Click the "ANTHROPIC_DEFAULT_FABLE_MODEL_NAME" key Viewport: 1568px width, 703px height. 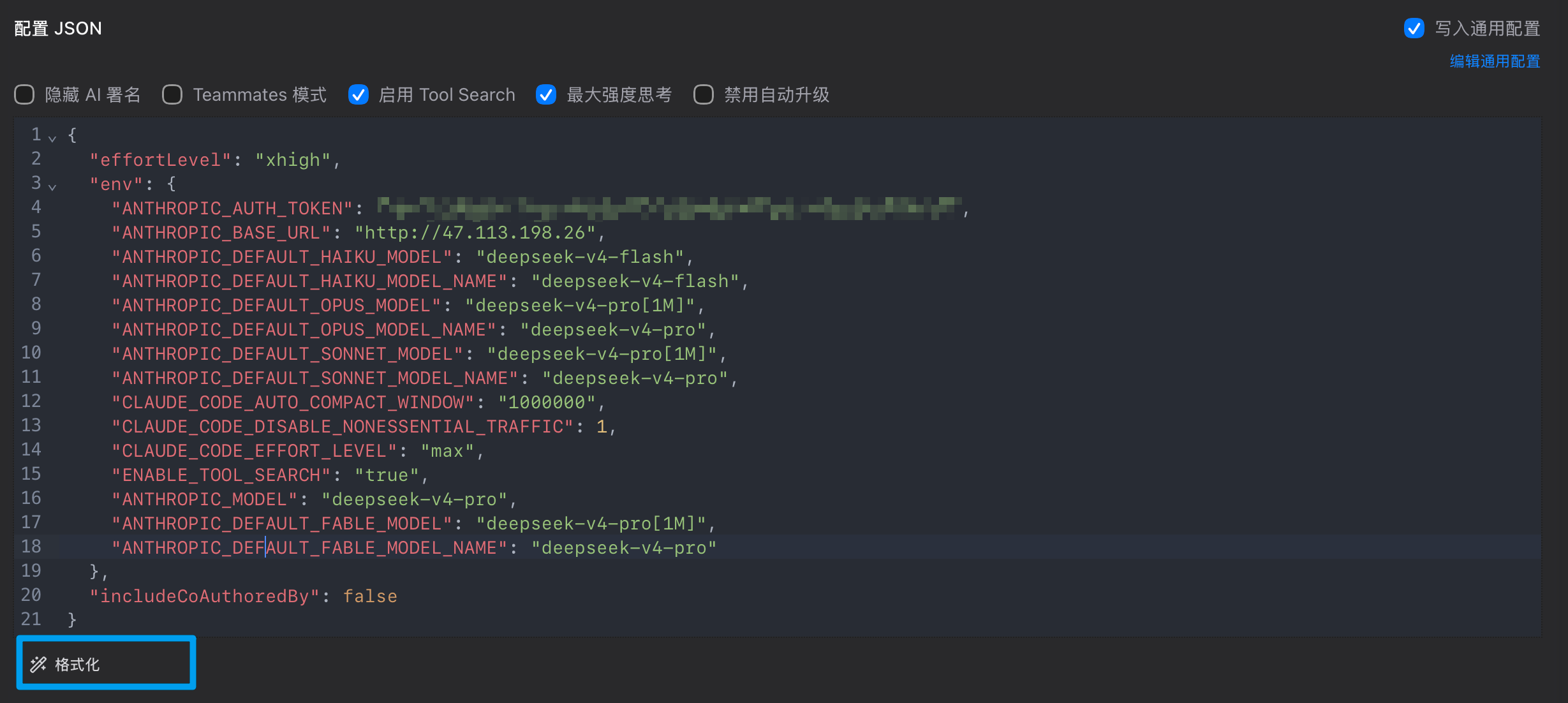(309, 547)
